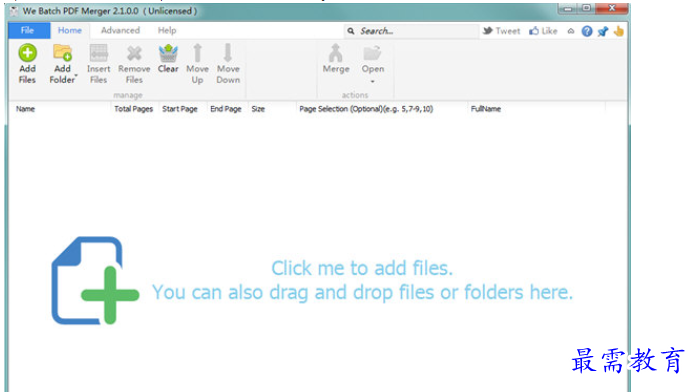Click the 'Click me to add files.' text
693x392 pixels.
(x=362, y=268)
